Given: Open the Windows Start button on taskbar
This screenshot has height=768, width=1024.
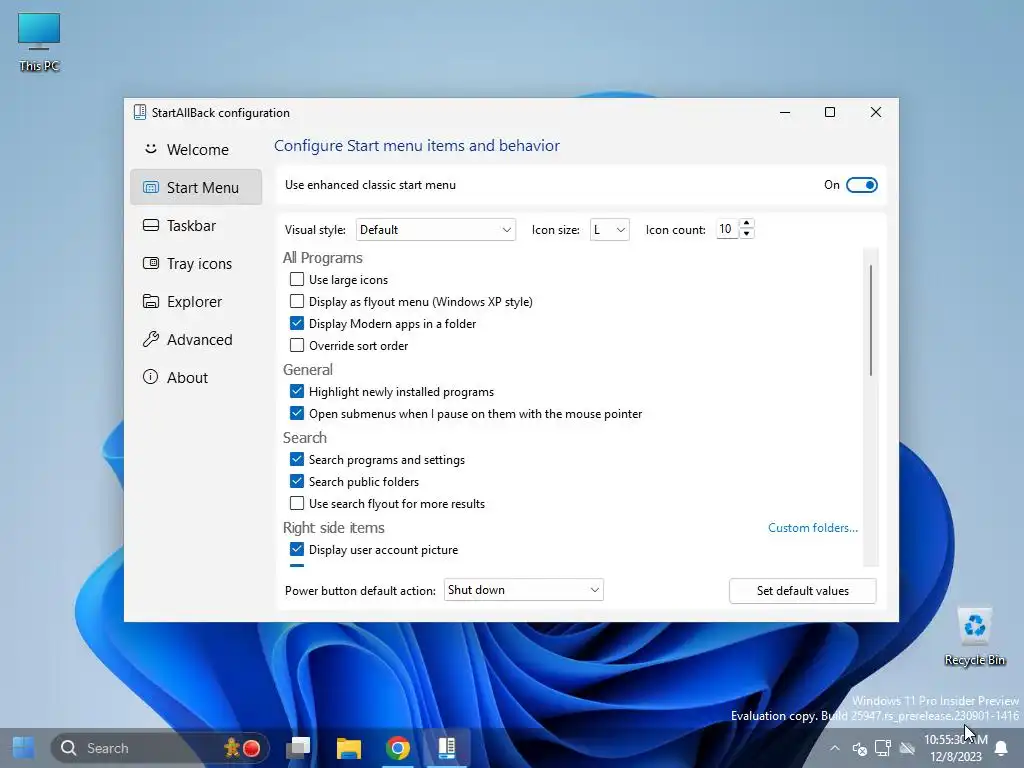Looking at the screenshot, I should coord(24,748).
